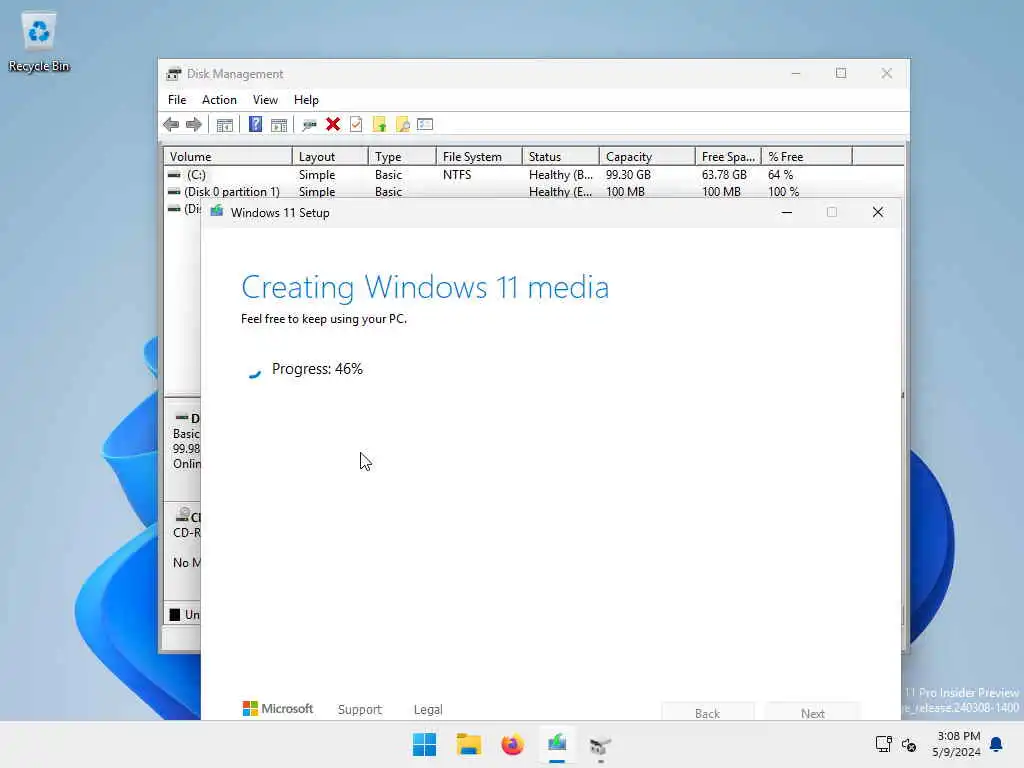This screenshot has height=768, width=1024.
Task: Click the connect drive toolbar icon
Action: pyautogui.click(x=310, y=124)
